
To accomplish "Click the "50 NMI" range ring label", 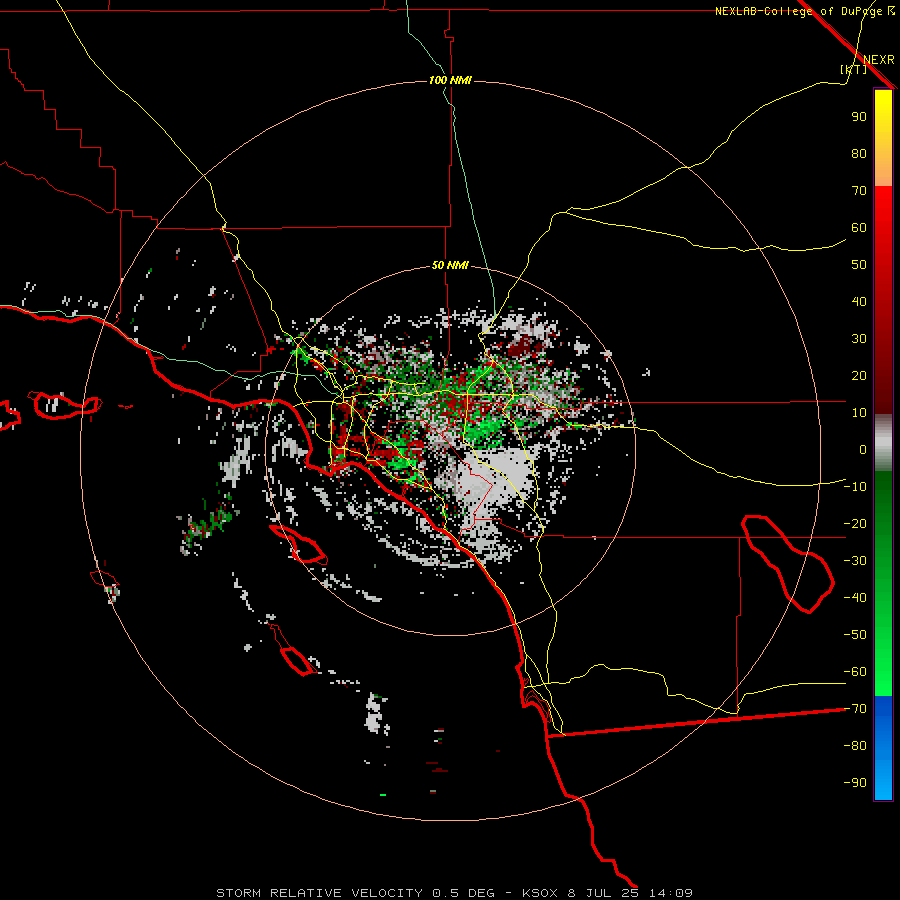I will pos(450,265).
